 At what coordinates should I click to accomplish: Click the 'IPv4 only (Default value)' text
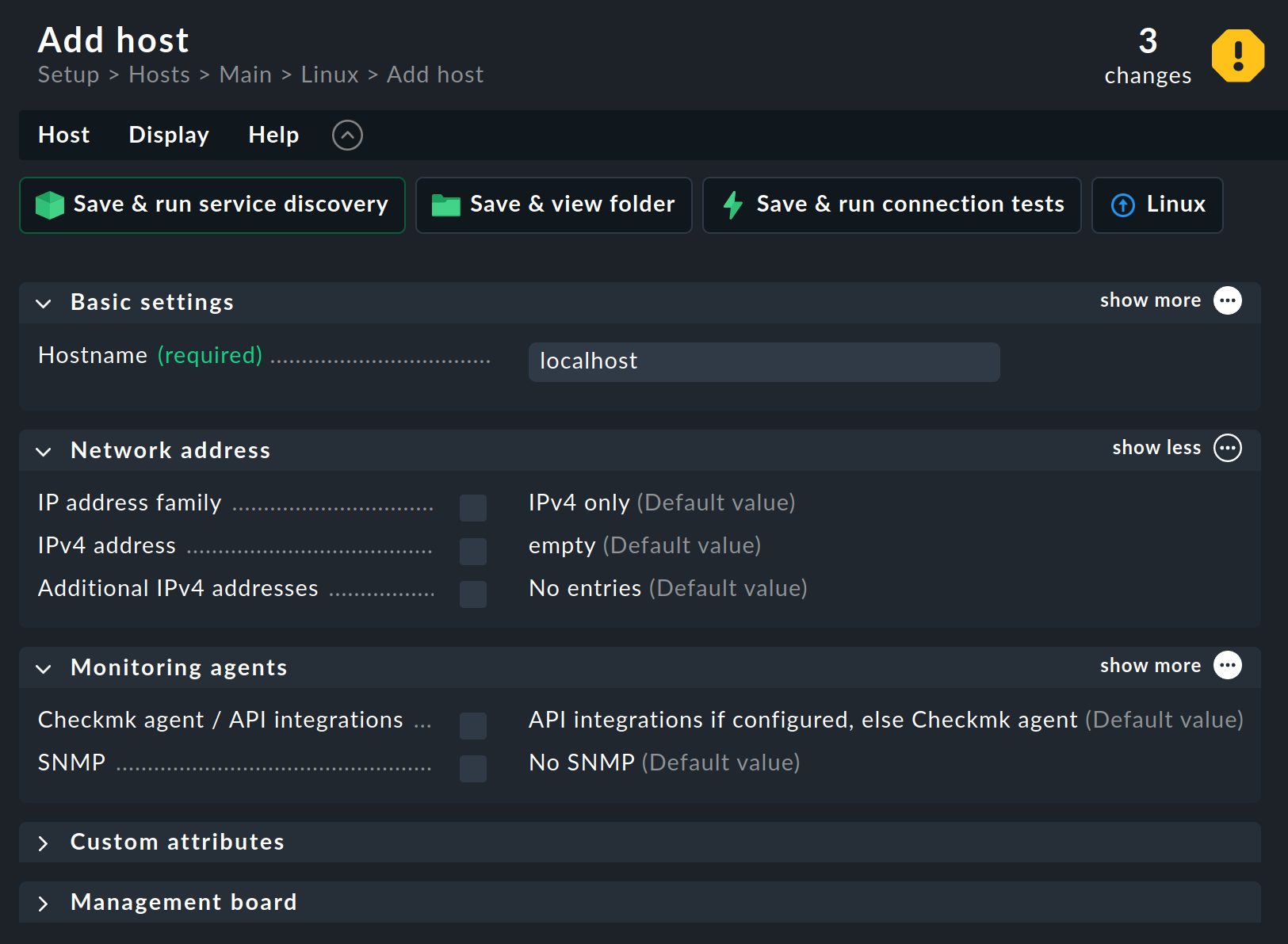(662, 503)
